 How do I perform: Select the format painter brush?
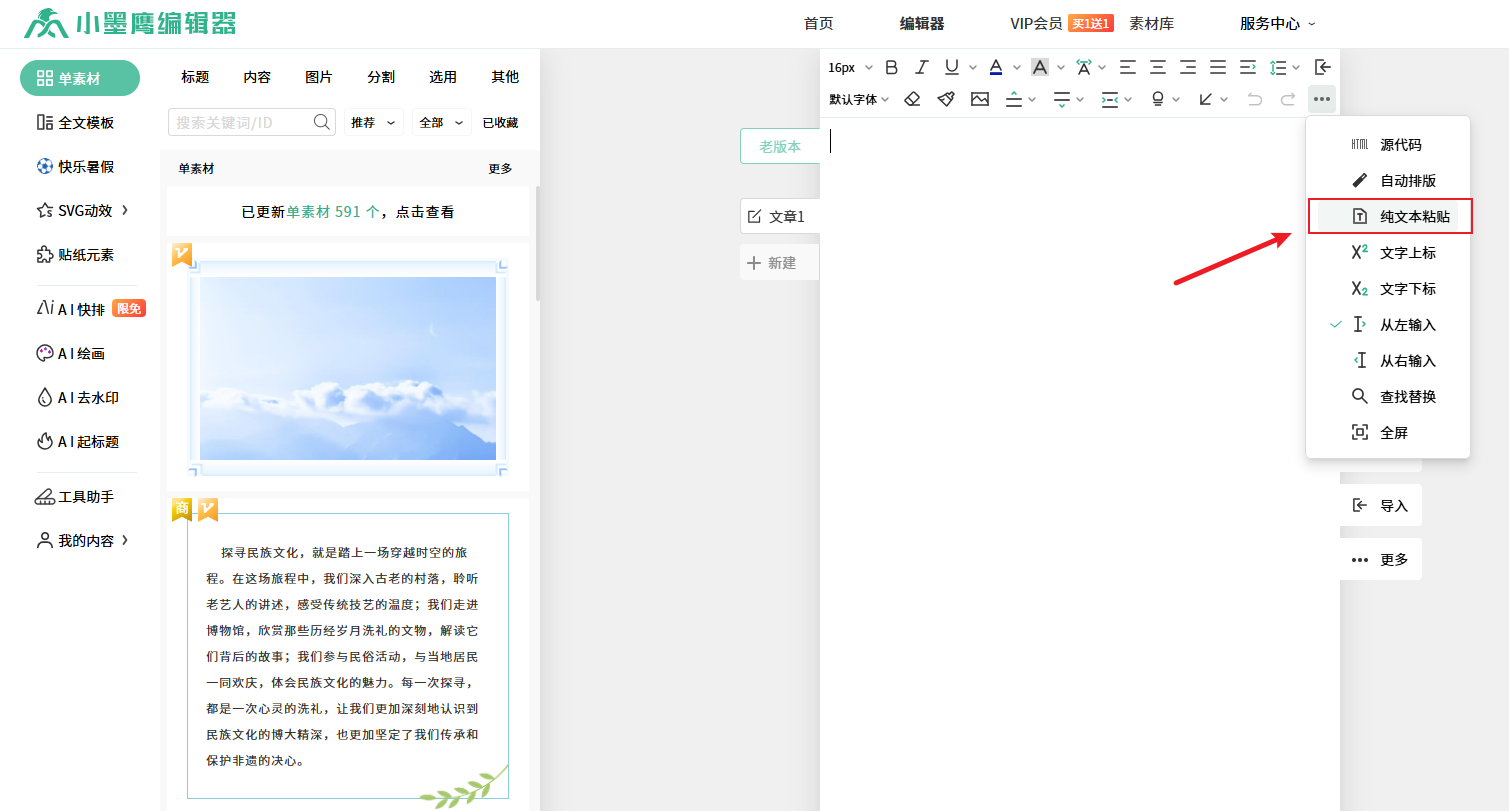click(946, 99)
